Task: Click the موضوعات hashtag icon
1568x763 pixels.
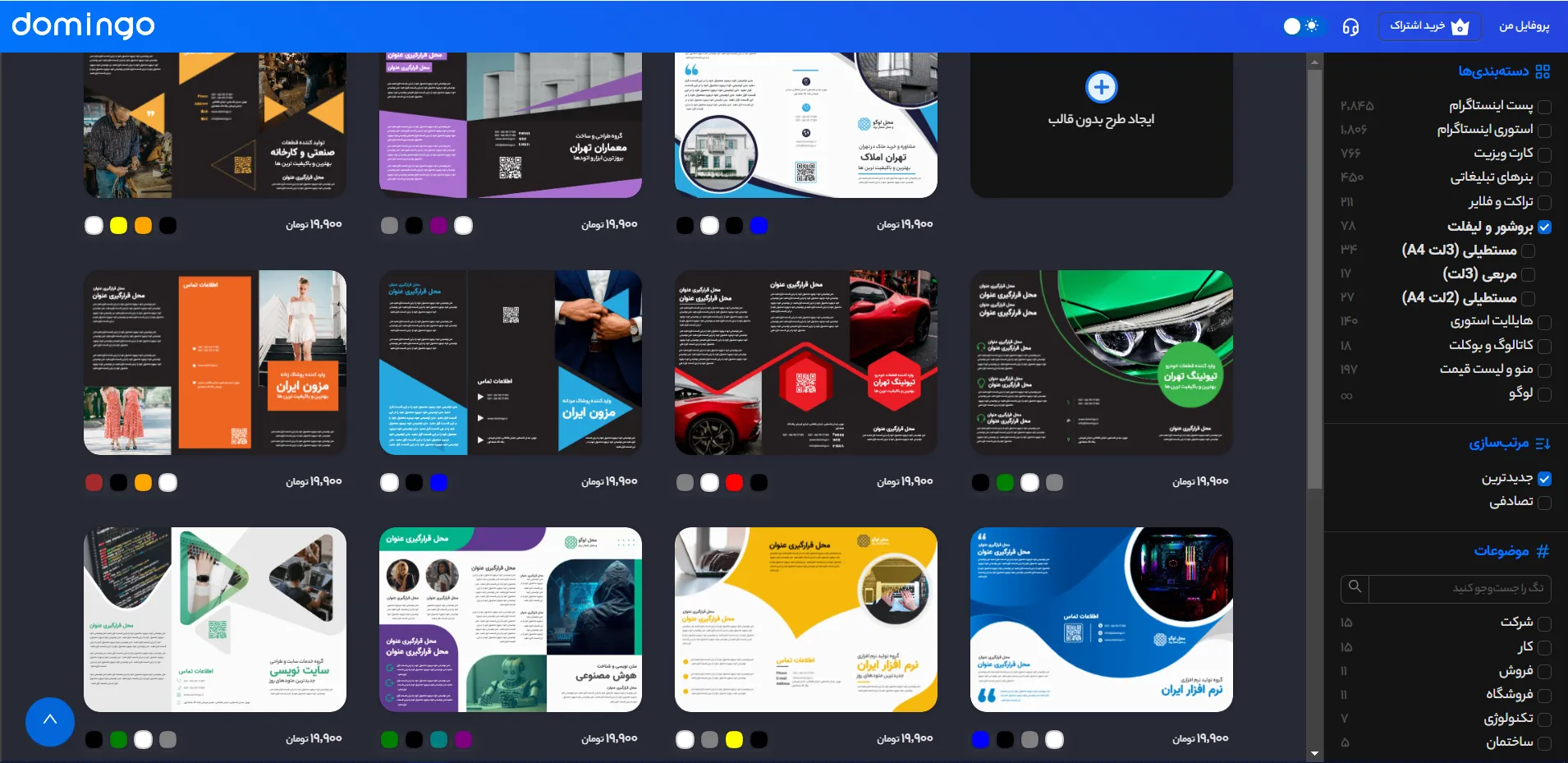Action: (1543, 551)
